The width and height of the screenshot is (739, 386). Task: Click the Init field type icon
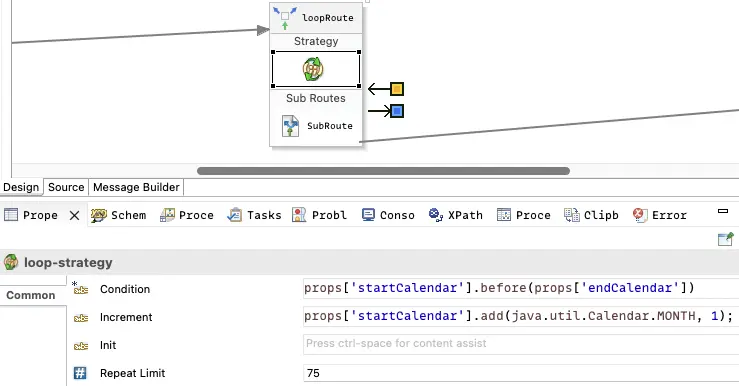pyautogui.click(x=81, y=346)
